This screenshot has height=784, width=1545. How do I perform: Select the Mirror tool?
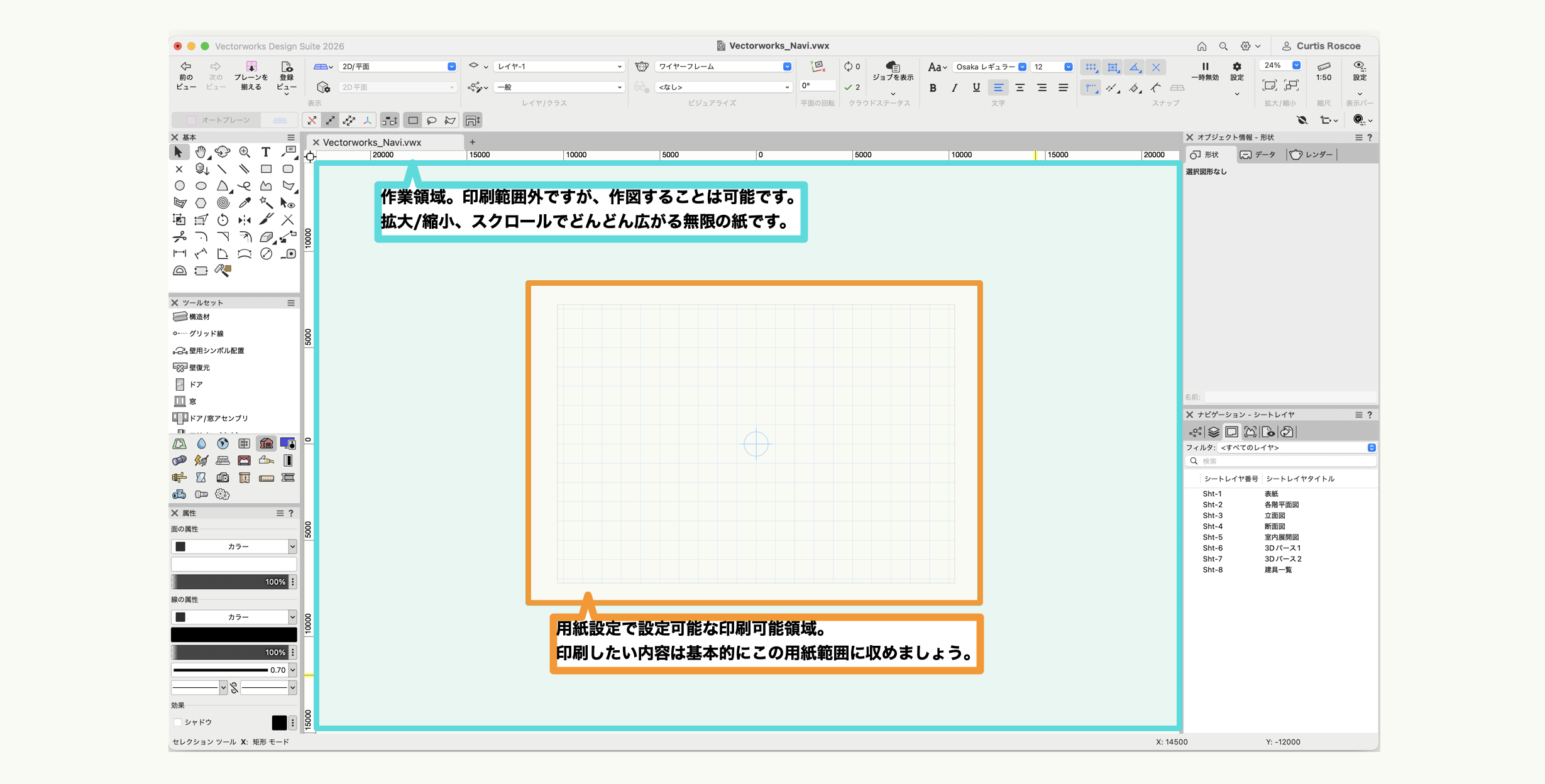pos(245,220)
